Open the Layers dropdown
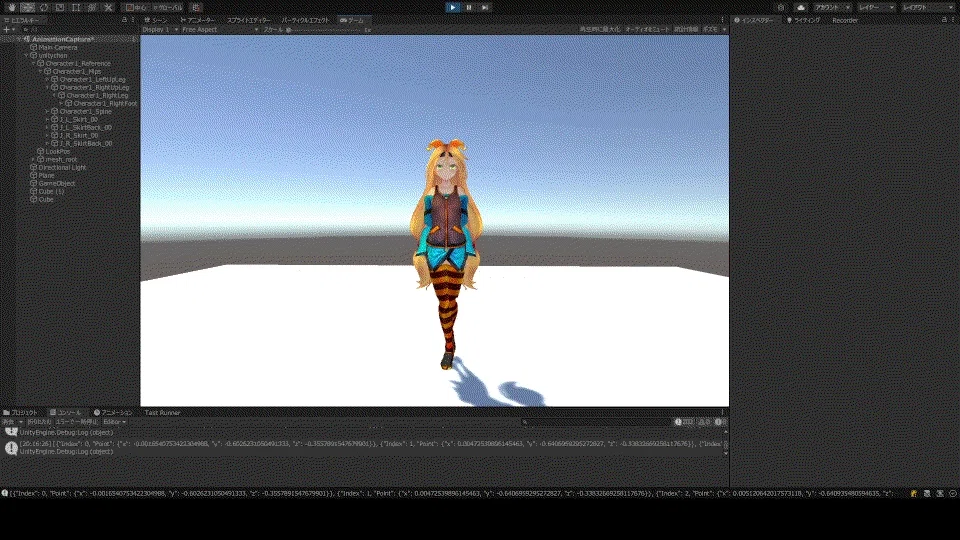This screenshot has width=960, height=540. point(876,7)
